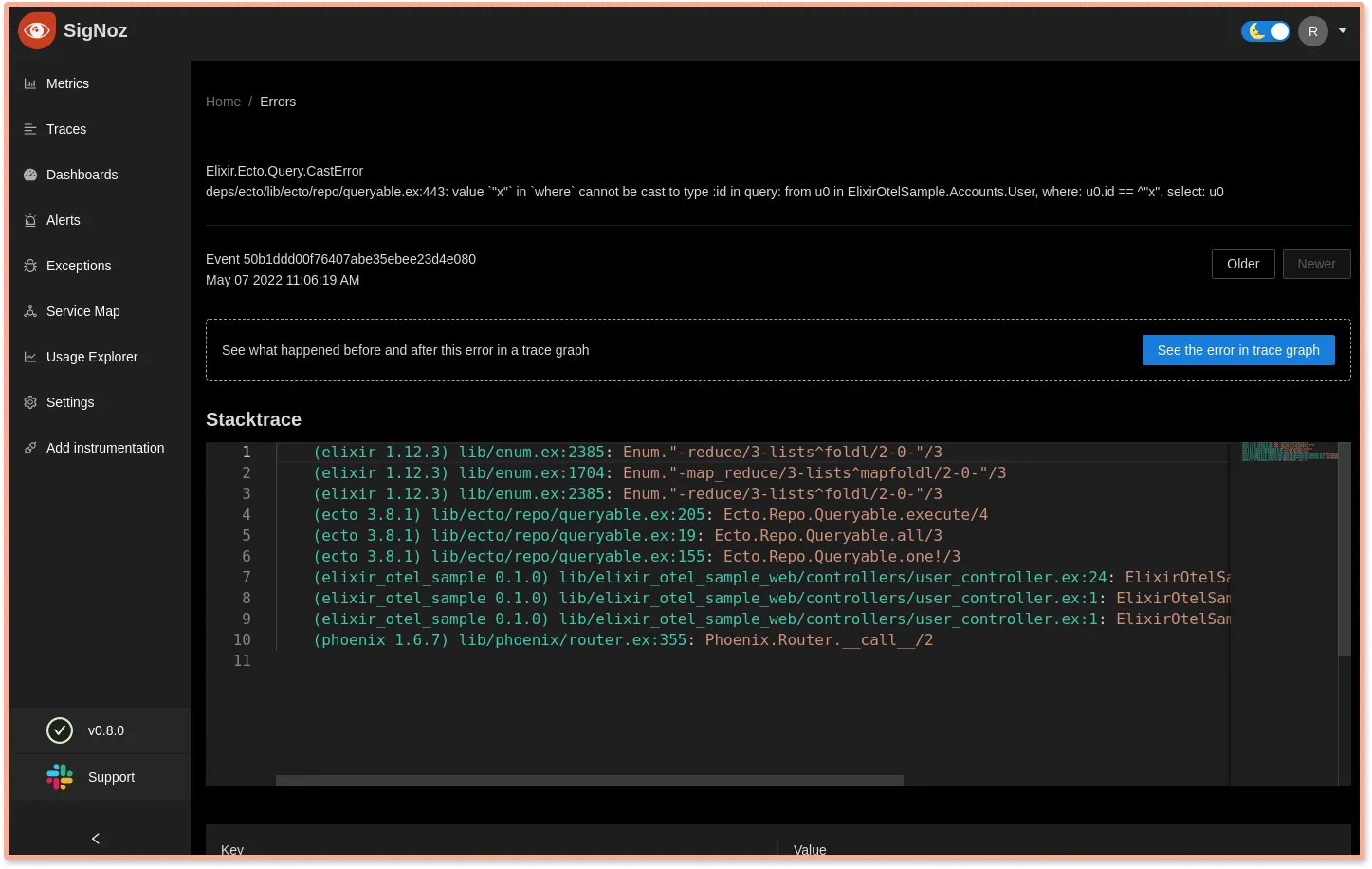This screenshot has width=1372, height=869.
Task: Open Service Map in the sidebar
Action: (100, 311)
